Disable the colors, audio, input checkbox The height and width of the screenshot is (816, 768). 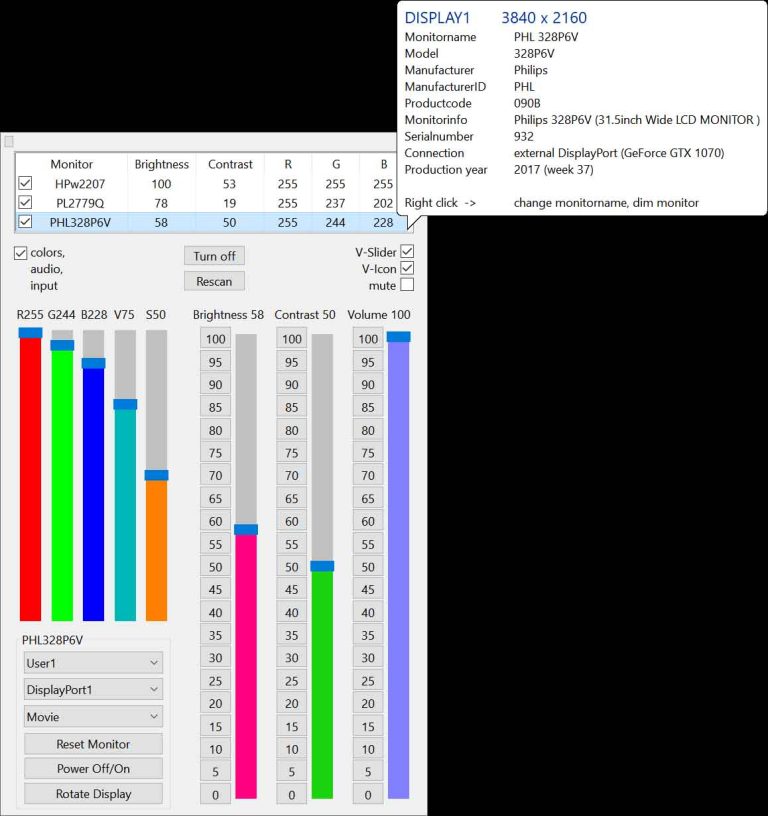coord(20,253)
